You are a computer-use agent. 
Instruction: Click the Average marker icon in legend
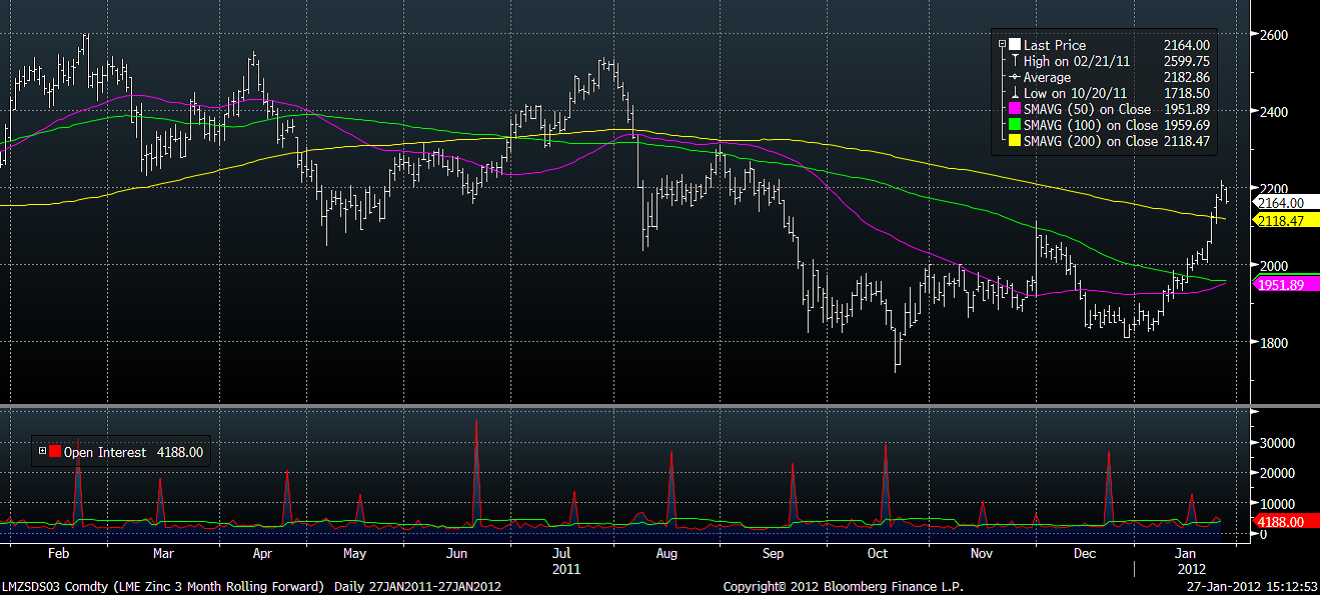tap(1014, 77)
